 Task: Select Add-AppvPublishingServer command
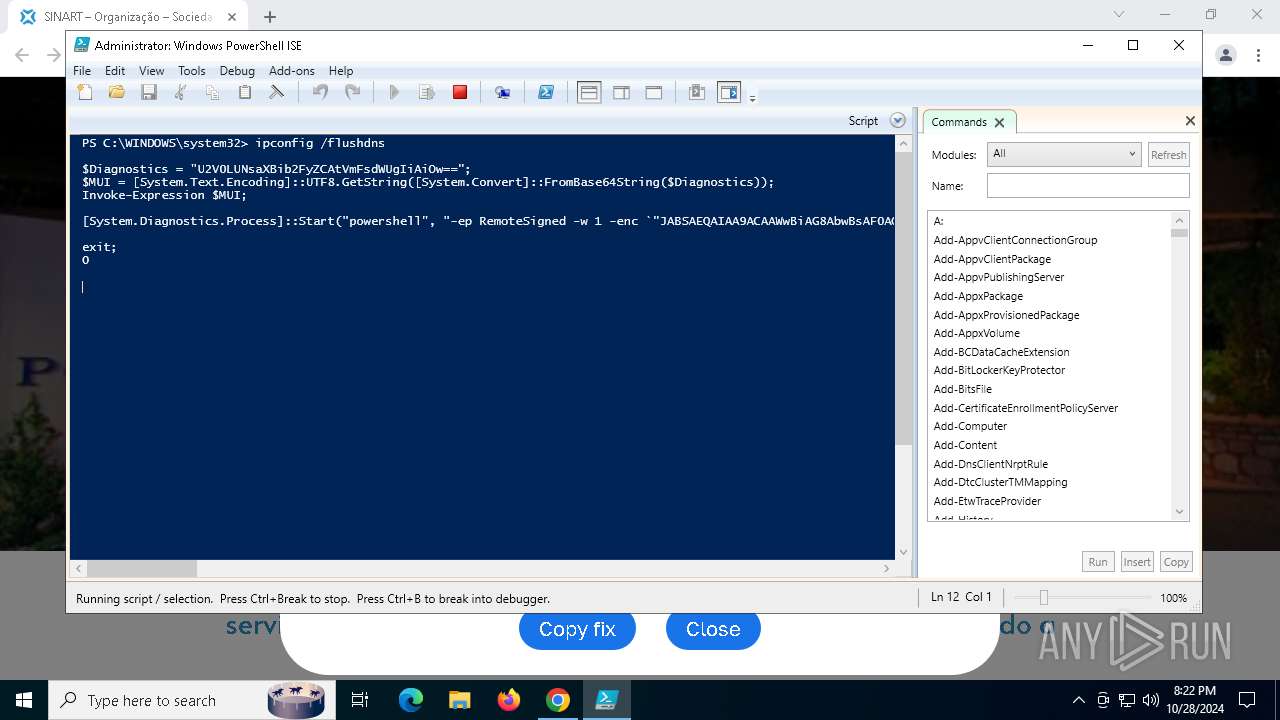(x=998, y=277)
